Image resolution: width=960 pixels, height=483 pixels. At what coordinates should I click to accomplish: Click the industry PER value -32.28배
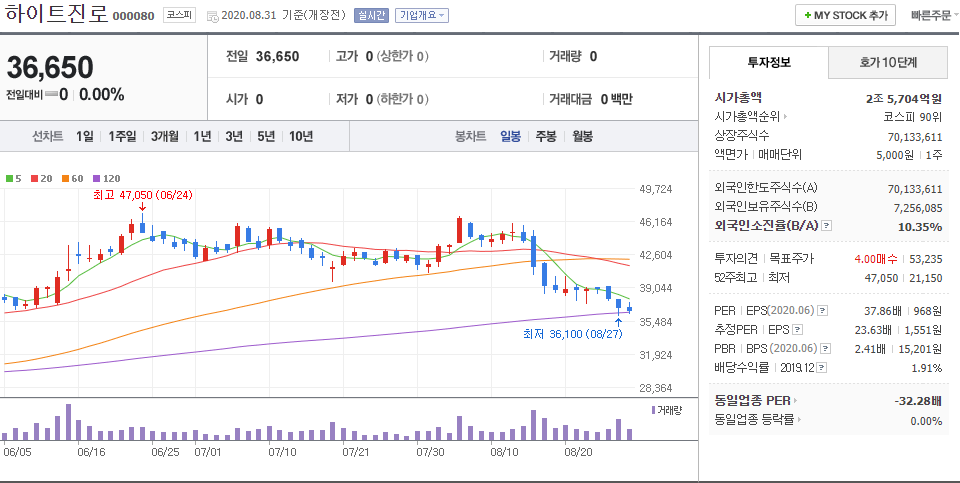918,401
